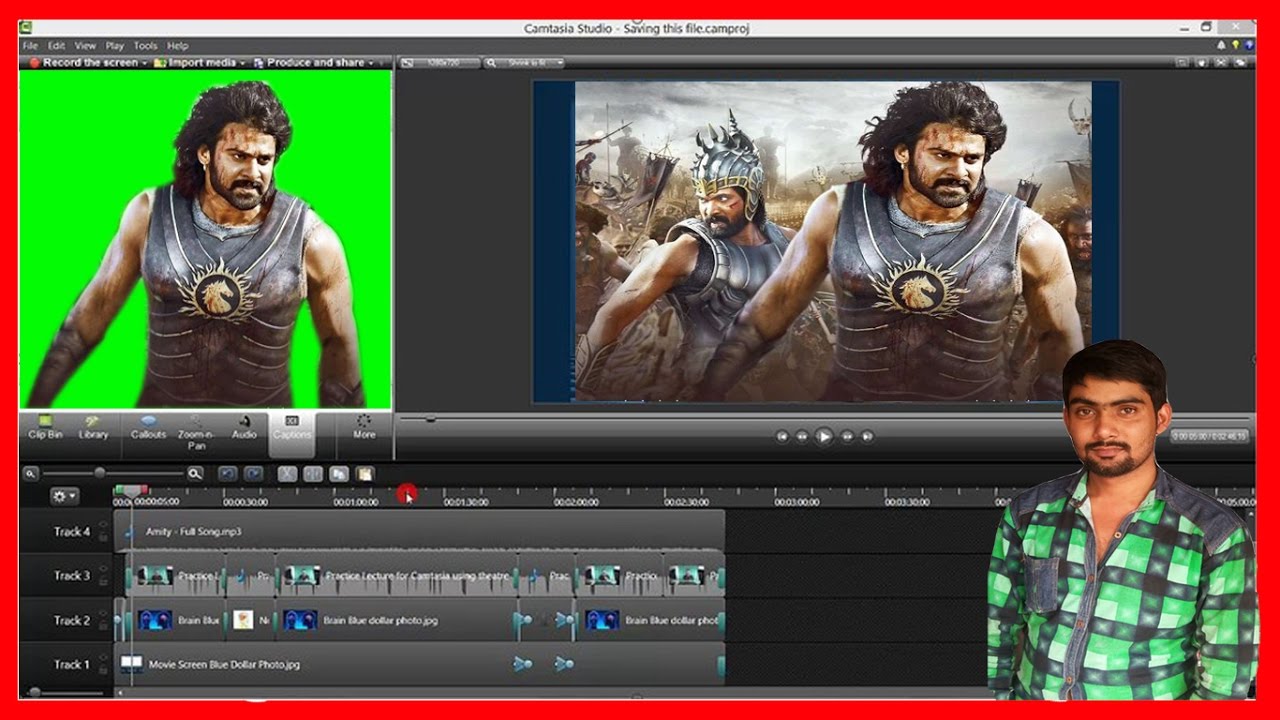Toggle visibility of Track 2
1280x720 pixels.
(x=102, y=614)
